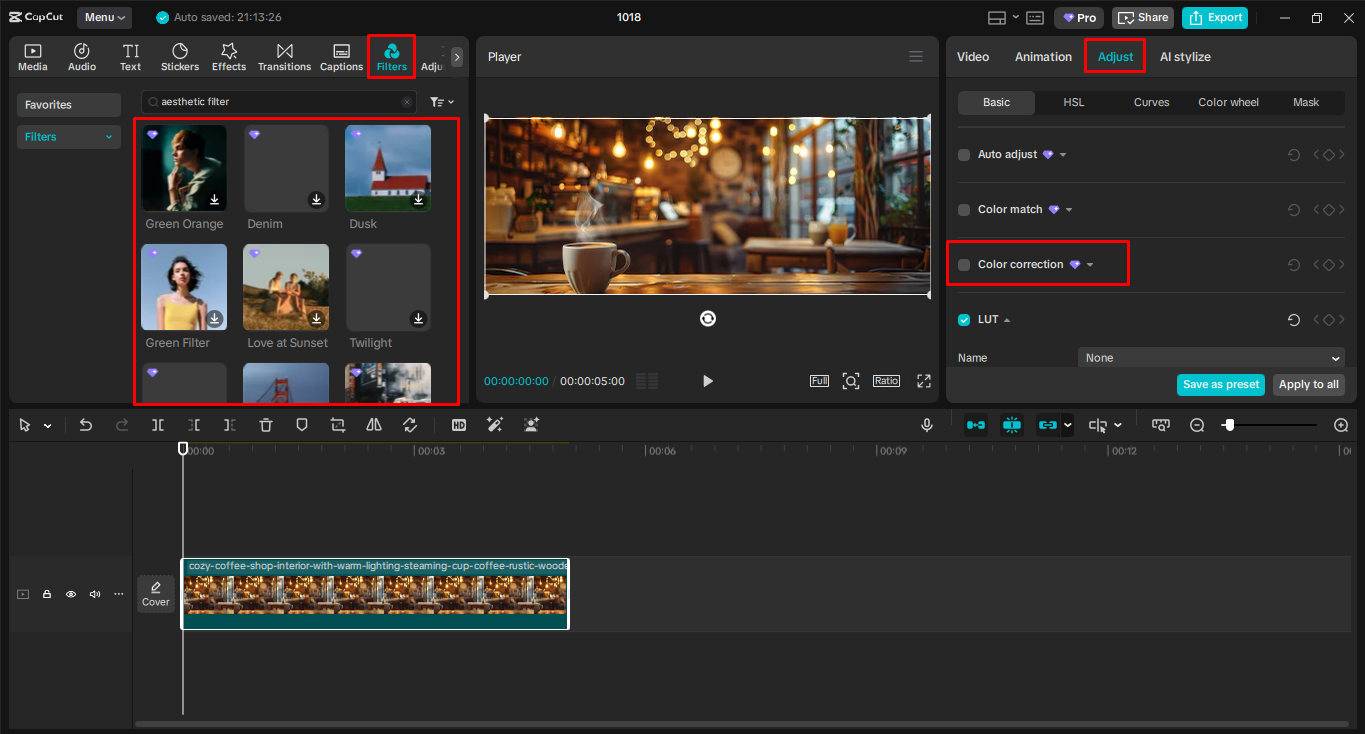Switch to the AI stylize tab

(1185, 57)
